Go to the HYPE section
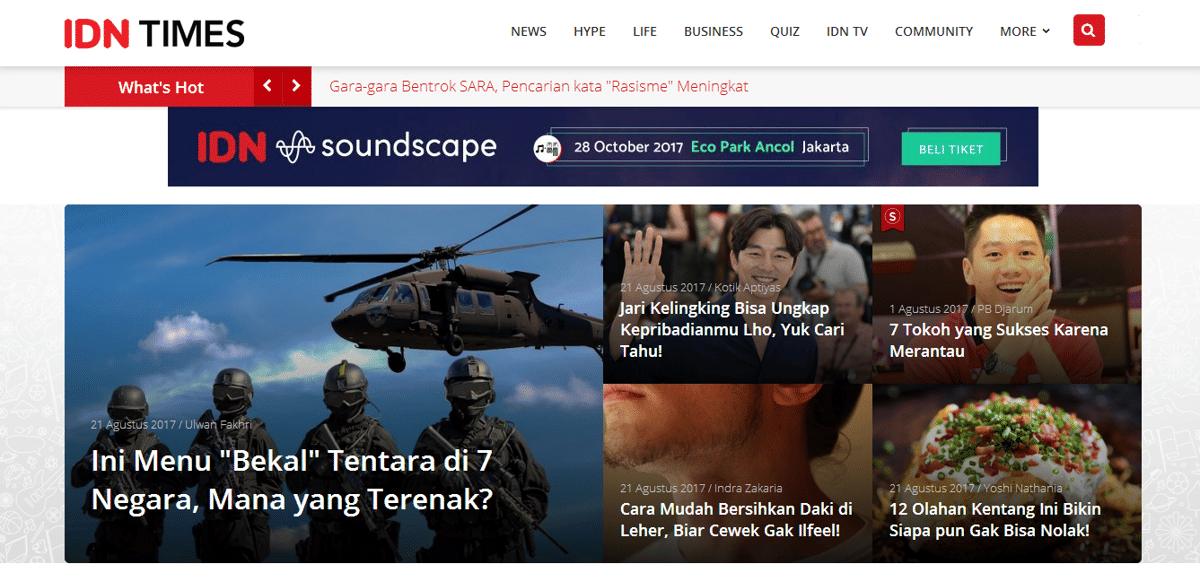Viewport: 1200px width, 564px height. point(589,32)
